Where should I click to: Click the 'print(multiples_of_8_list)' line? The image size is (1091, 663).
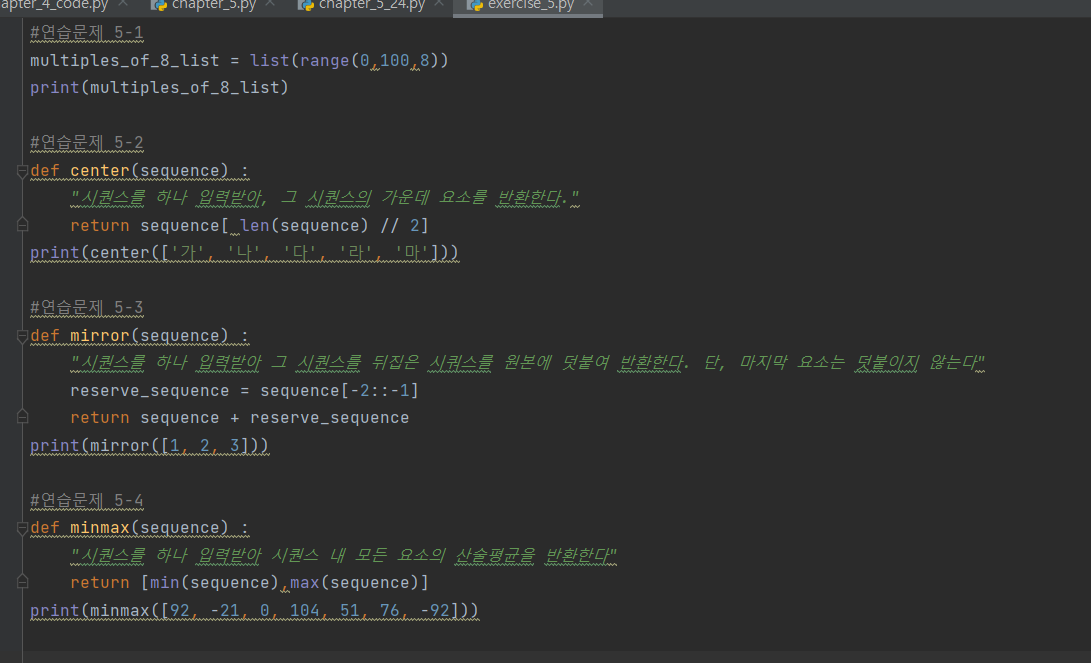coord(159,88)
